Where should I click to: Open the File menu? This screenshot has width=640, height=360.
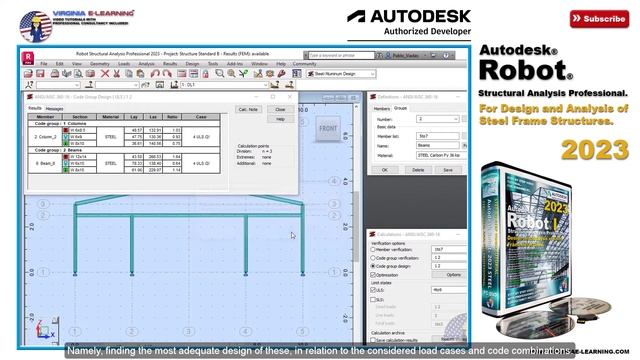(x=44, y=64)
